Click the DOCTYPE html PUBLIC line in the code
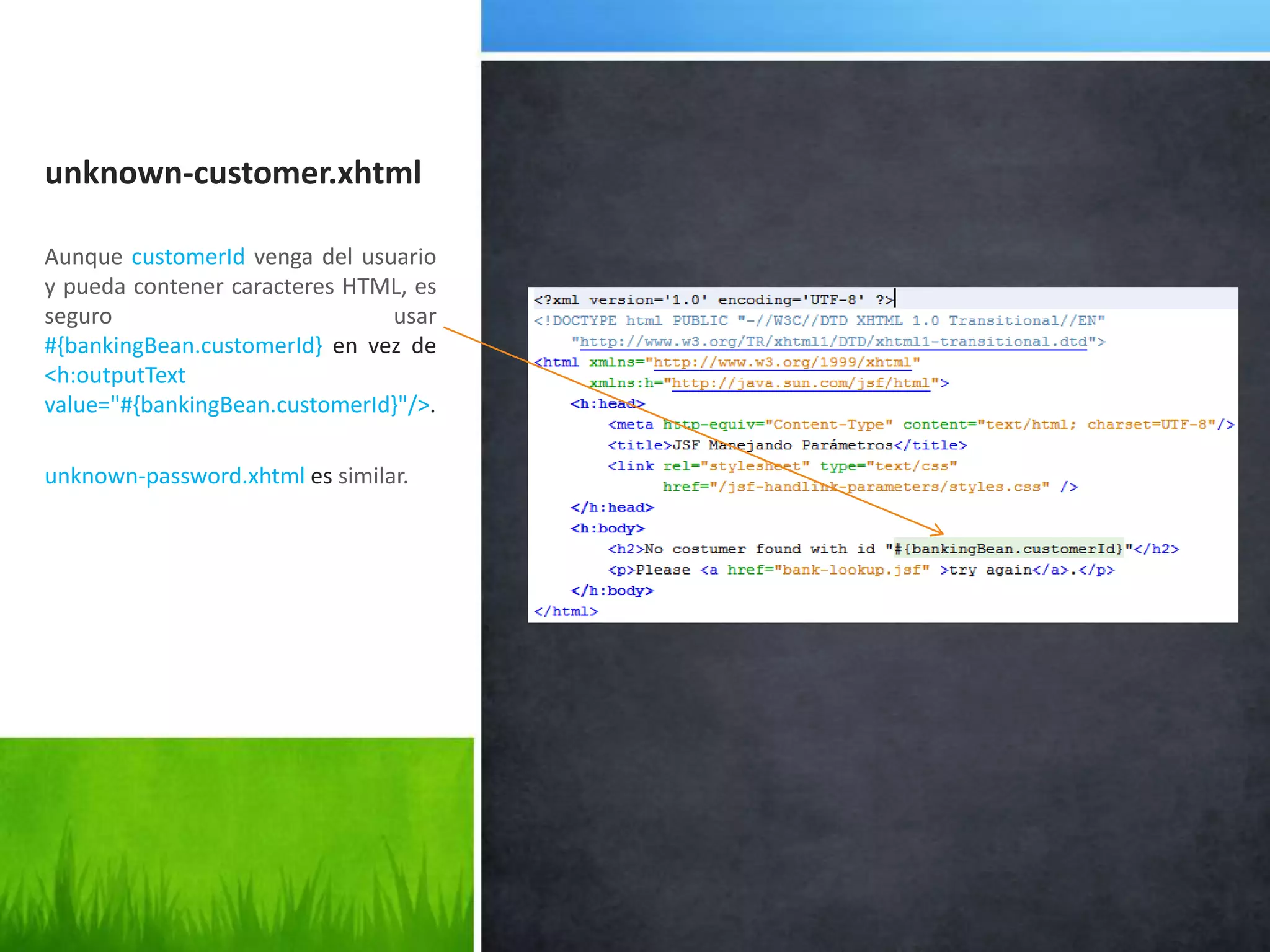This screenshot has width=1270, height=952. coord(819,320)
